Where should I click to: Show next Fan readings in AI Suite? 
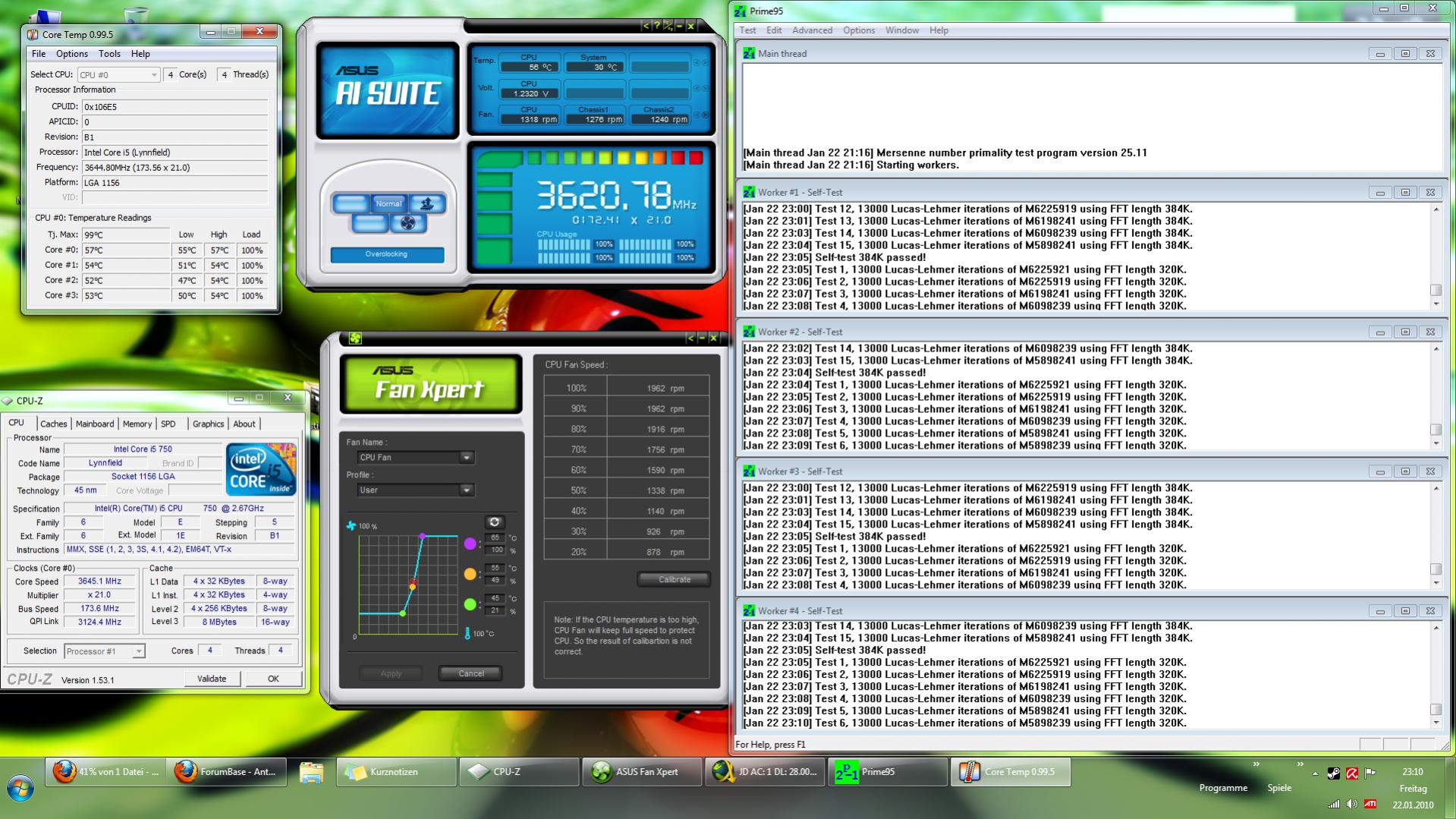point(706,115)
